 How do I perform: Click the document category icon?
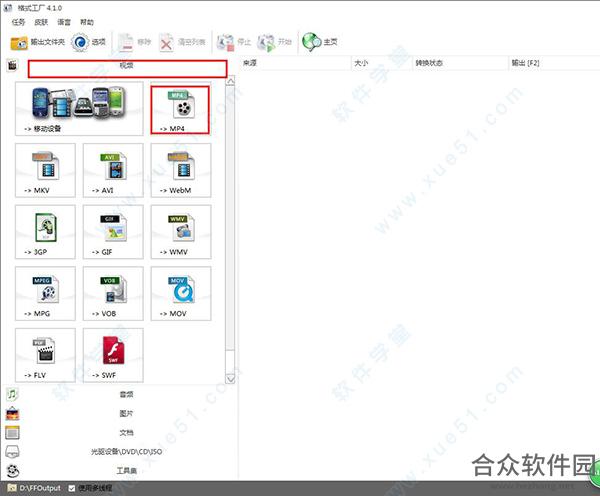click(12, 432)
